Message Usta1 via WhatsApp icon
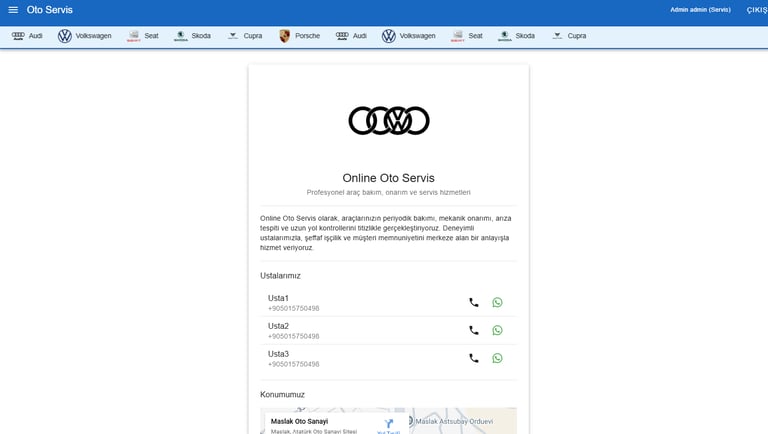 [497, 302]
